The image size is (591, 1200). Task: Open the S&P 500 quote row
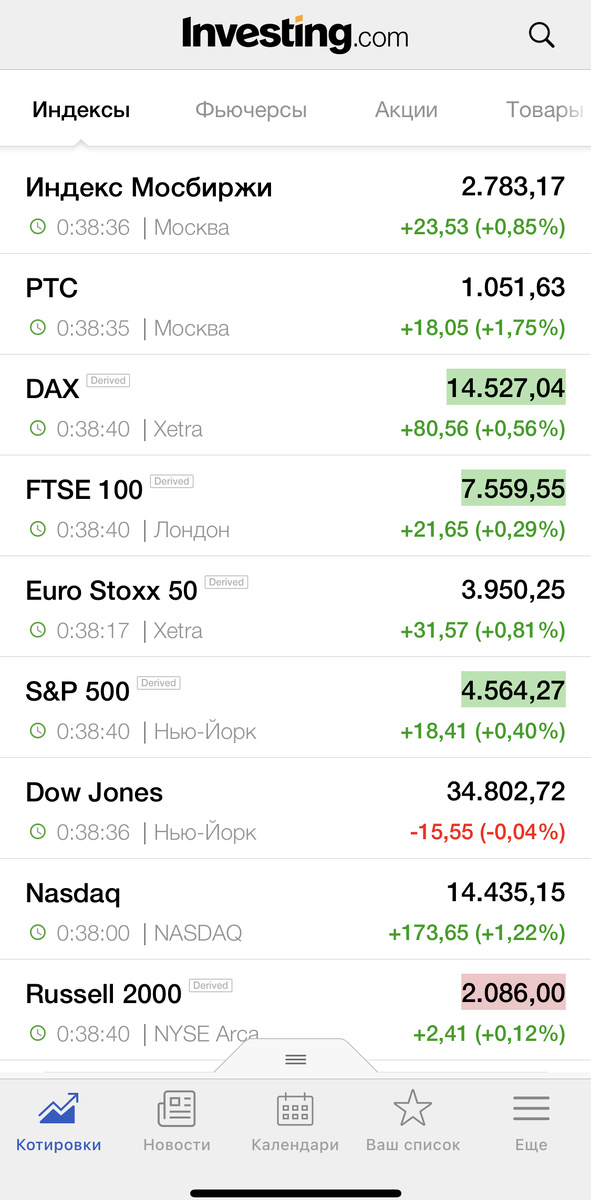[x=295, y=706]
